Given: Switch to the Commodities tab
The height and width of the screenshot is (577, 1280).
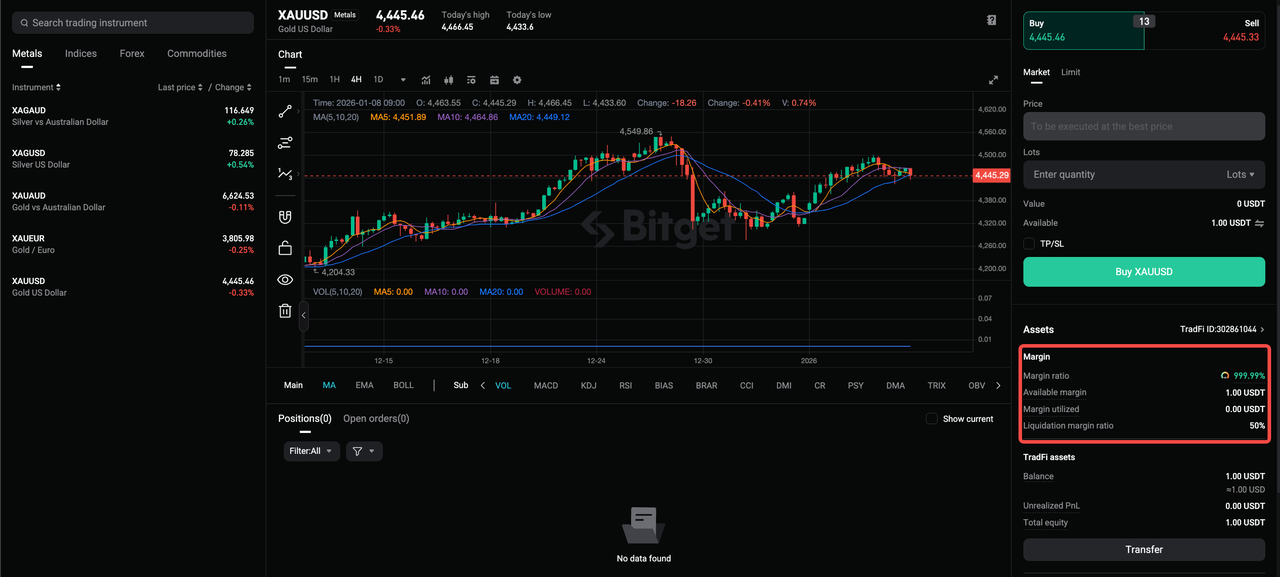Looking at the screenshot, I should click(196, 53).
